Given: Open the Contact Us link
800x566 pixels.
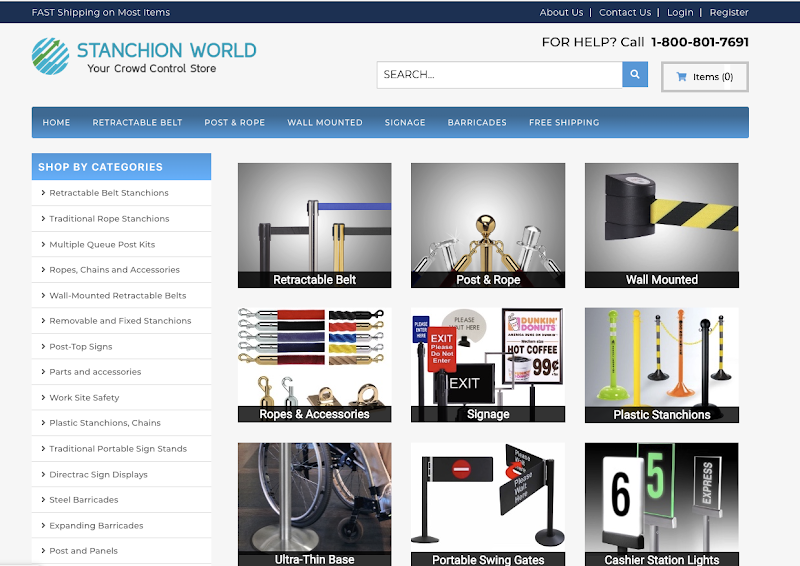Looking at the screenshot, I should coord(624,12).
